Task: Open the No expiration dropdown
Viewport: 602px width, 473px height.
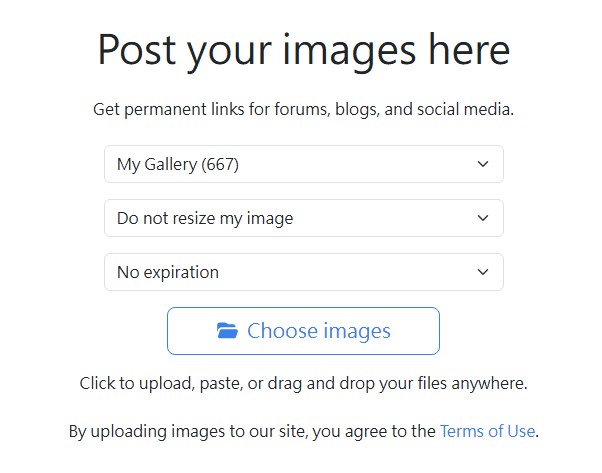Action: click(303, 272)
